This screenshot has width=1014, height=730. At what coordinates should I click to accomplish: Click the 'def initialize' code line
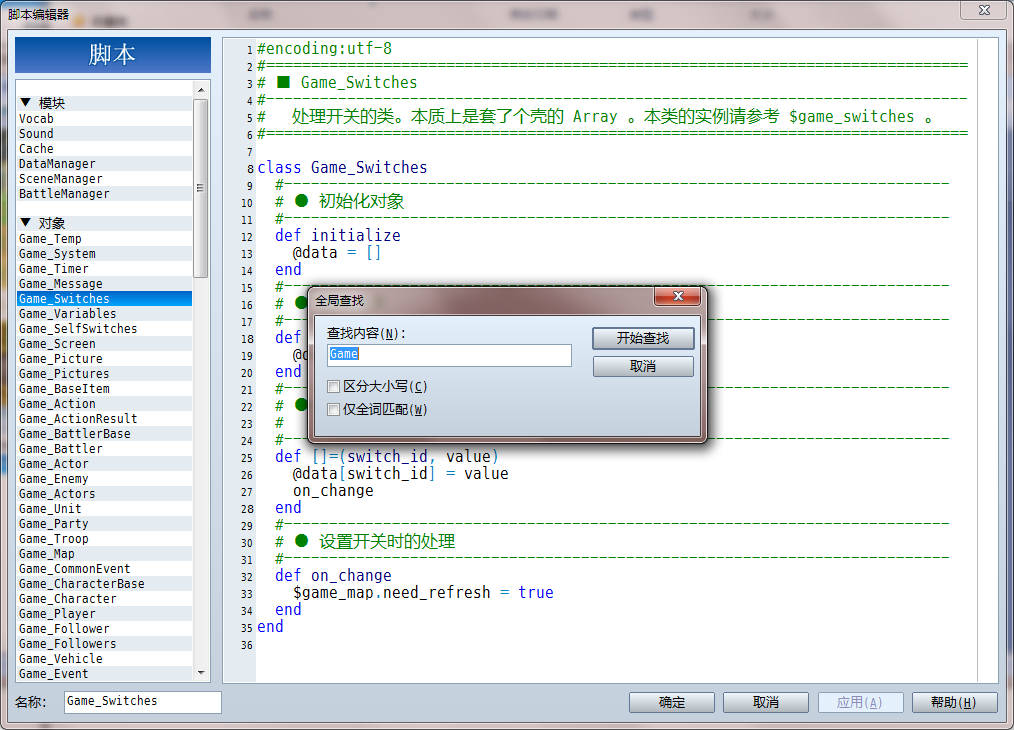(x=338, y=235)
